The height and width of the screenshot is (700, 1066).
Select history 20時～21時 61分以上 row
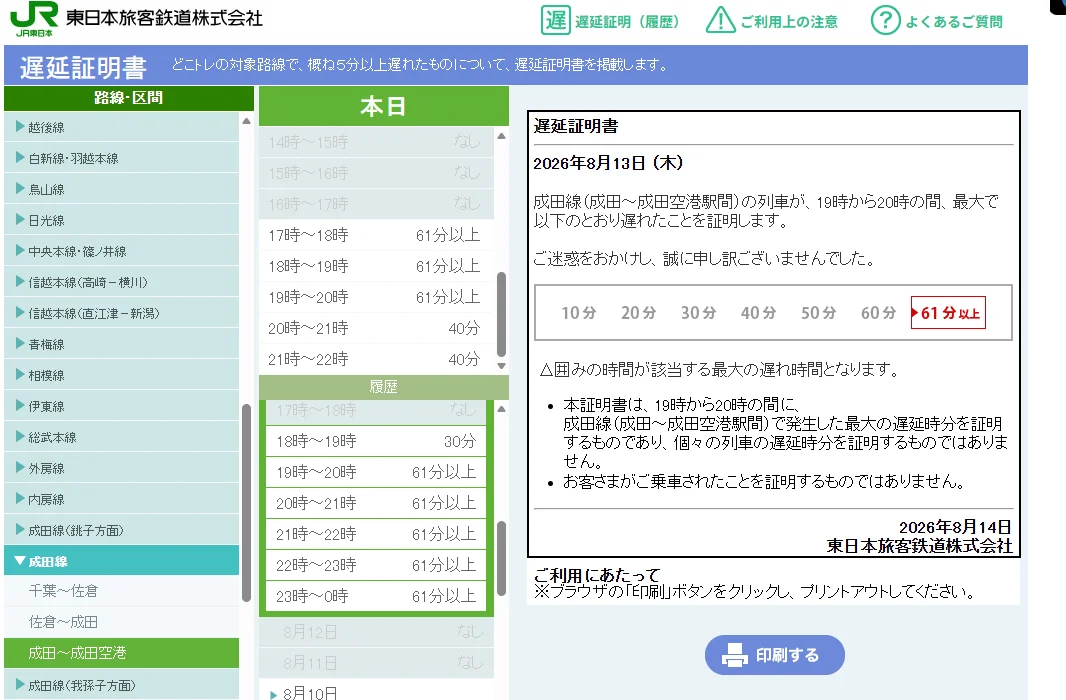pos(376,503)
